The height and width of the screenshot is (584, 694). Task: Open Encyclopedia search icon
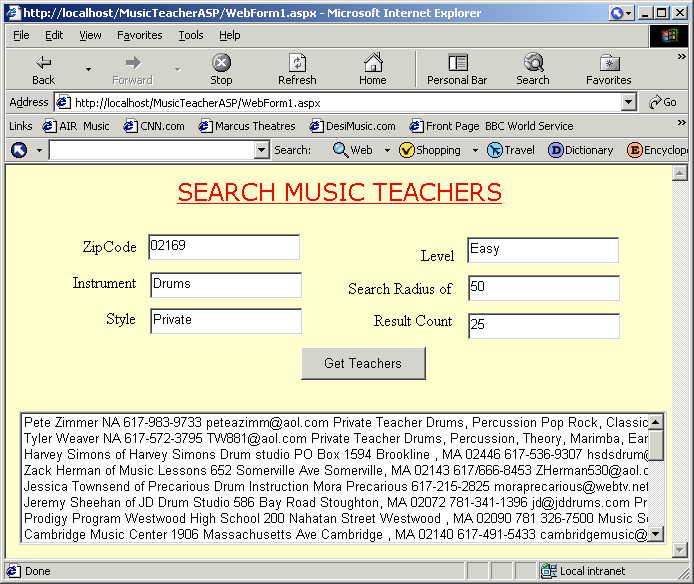(x=634, y=150)
